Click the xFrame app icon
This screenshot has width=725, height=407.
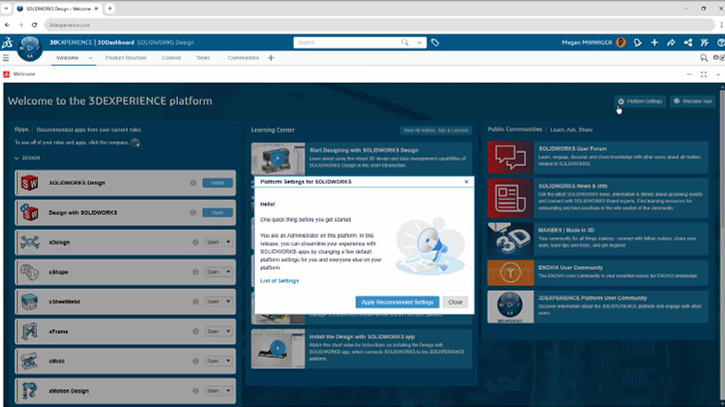pyautogui.click(x=30, y=332)
